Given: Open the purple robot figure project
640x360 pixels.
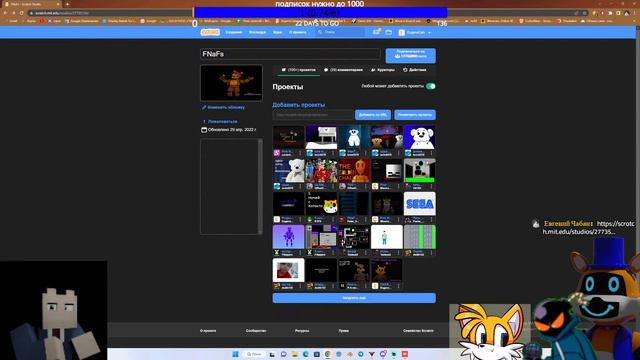Looking at the screenshot, I should pos(289,237).
